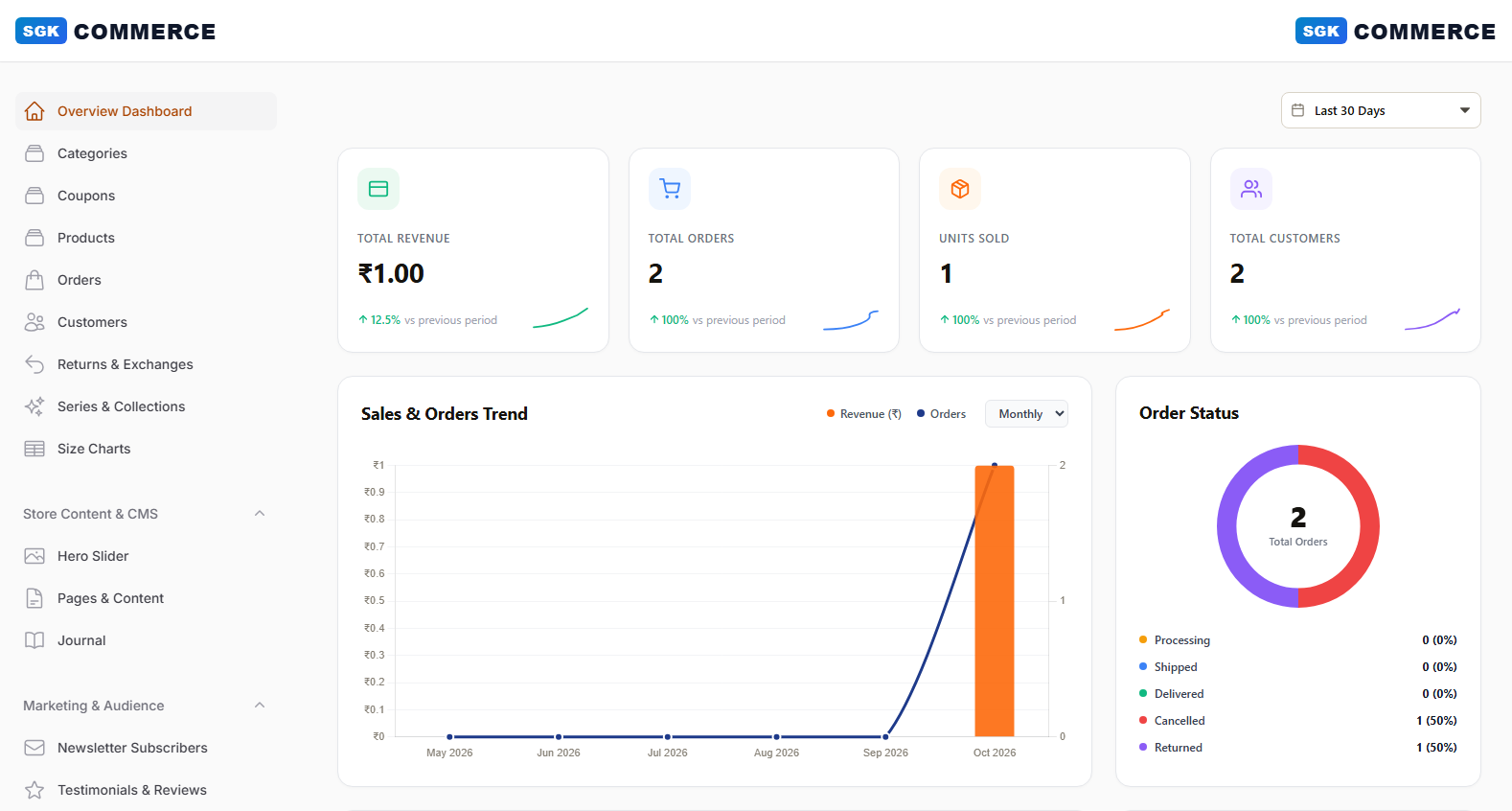Click the Newsletter Subscribers envelope icon
The height and width of the screenshot is (811, 1512).
(34, 748)
